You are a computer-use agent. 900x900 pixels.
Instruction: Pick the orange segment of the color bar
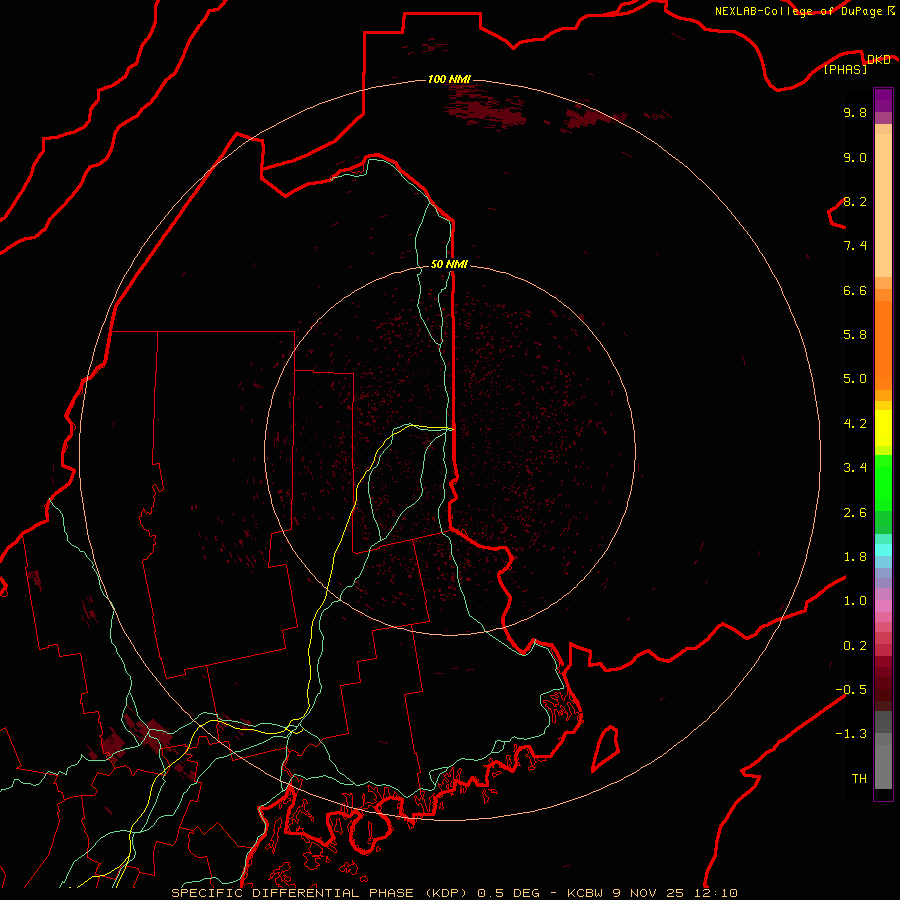(883, 346)
